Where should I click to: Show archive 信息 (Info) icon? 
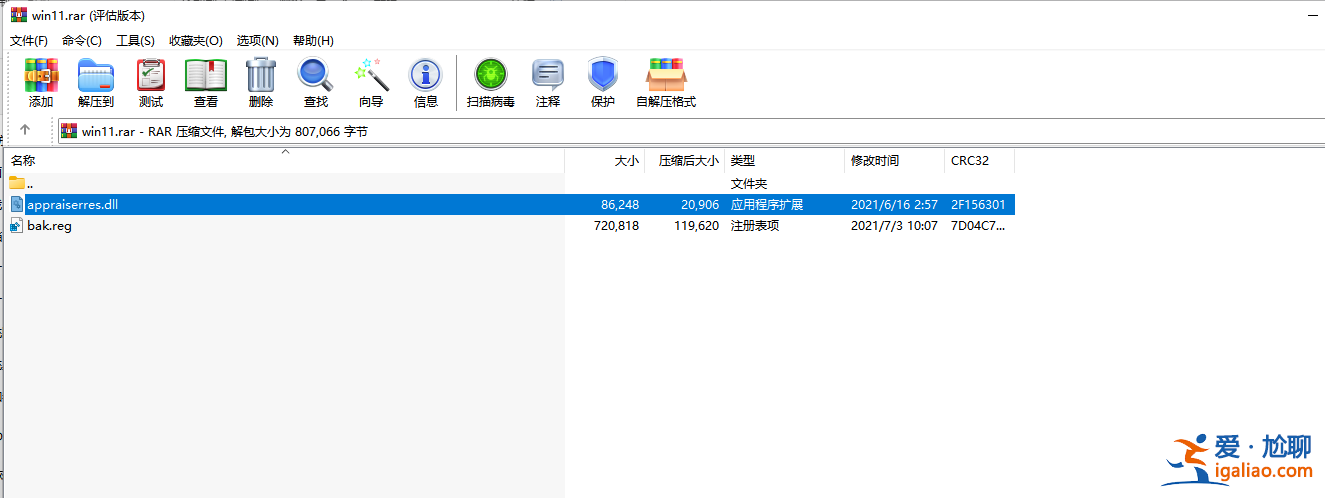pos(426,76)
